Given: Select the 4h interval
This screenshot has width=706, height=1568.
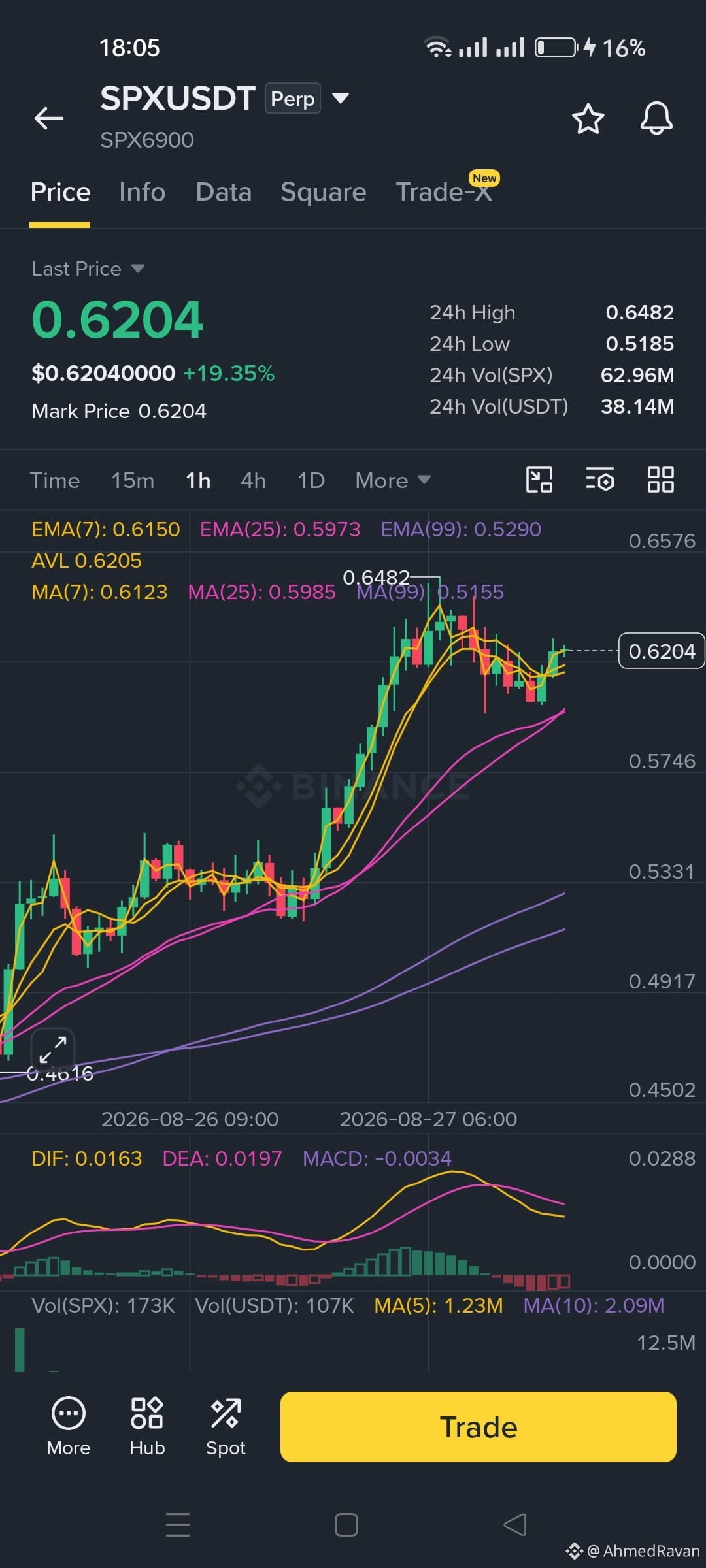Looking at the screenshot, I should click(x=253, y=480).
